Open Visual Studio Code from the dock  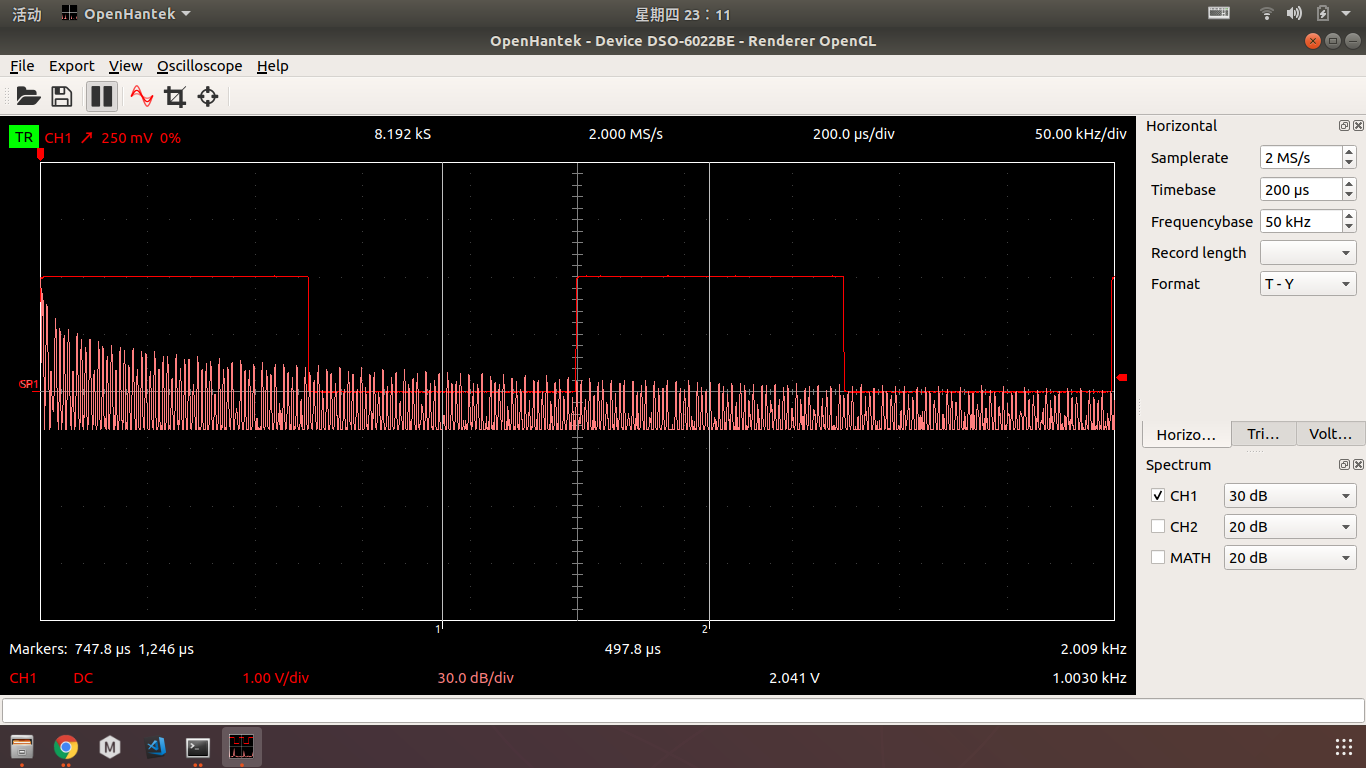tap(154, 746)
